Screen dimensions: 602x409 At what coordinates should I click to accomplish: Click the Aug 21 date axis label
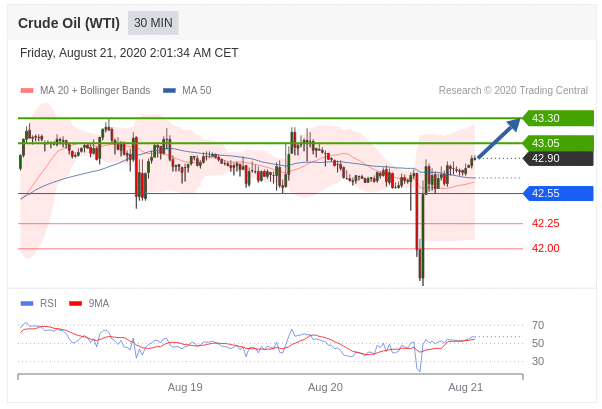[465, 387]
